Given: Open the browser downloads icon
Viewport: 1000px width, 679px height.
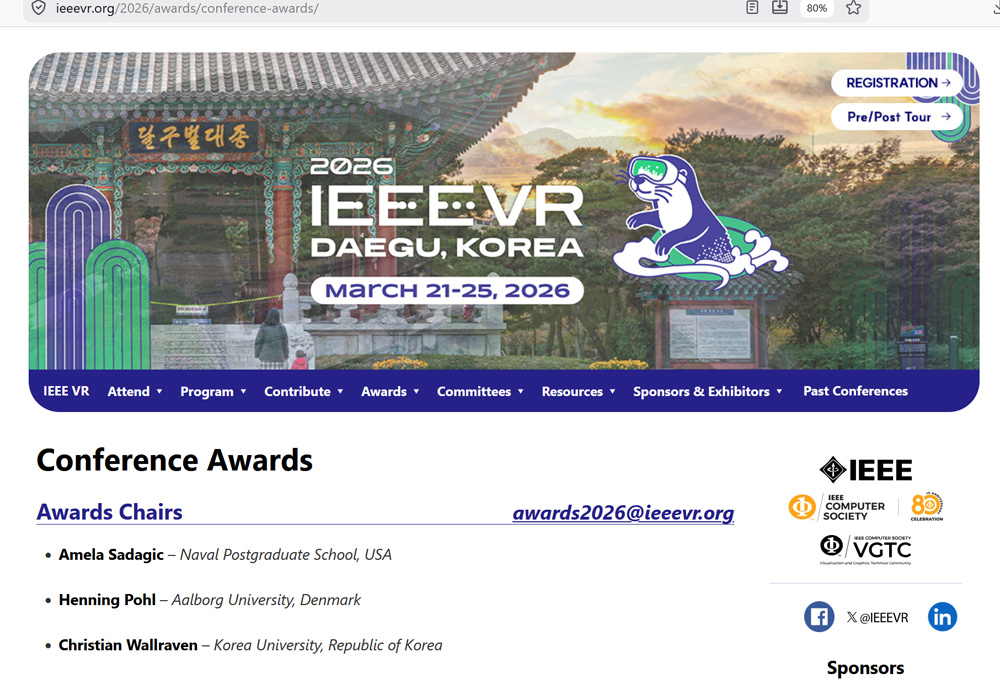Looking at the screenshot, I should (780, 8).
